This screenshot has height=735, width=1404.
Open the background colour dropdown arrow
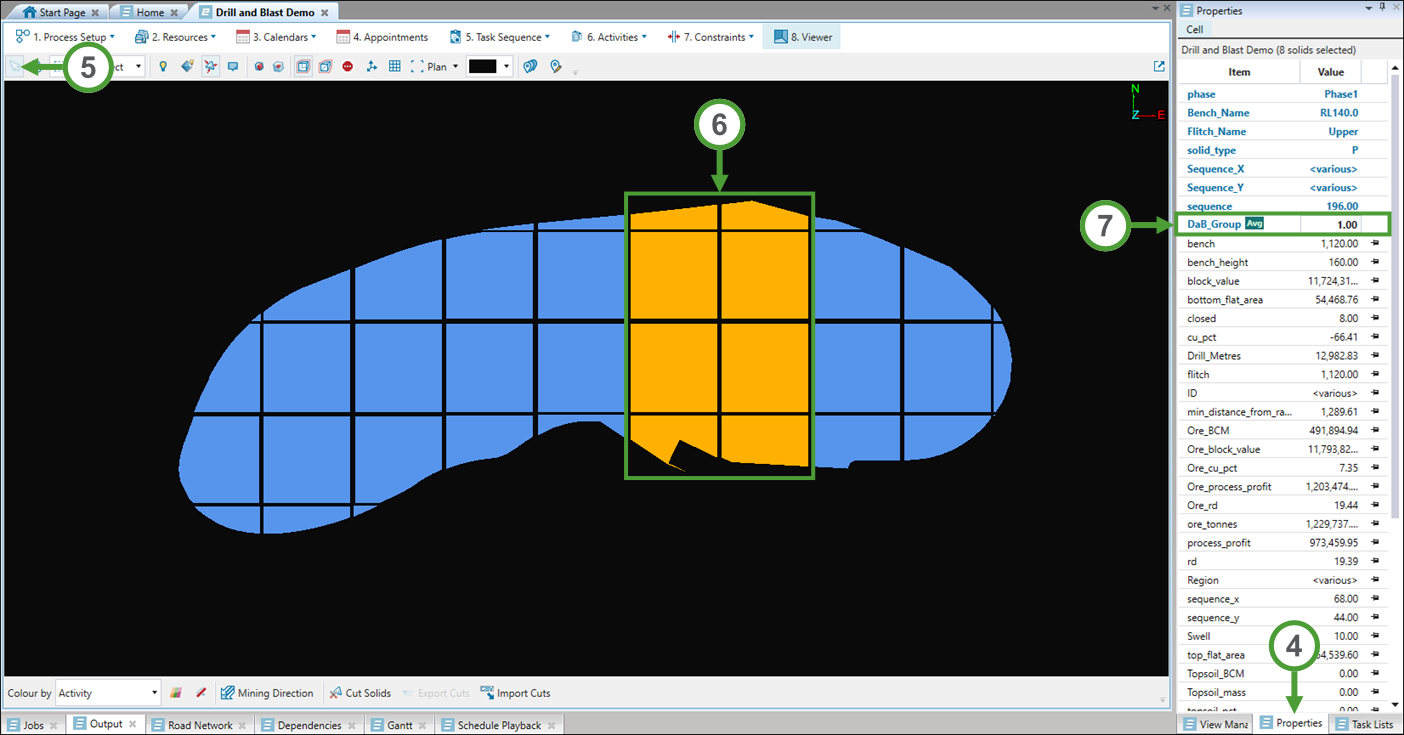pos(507,66)
